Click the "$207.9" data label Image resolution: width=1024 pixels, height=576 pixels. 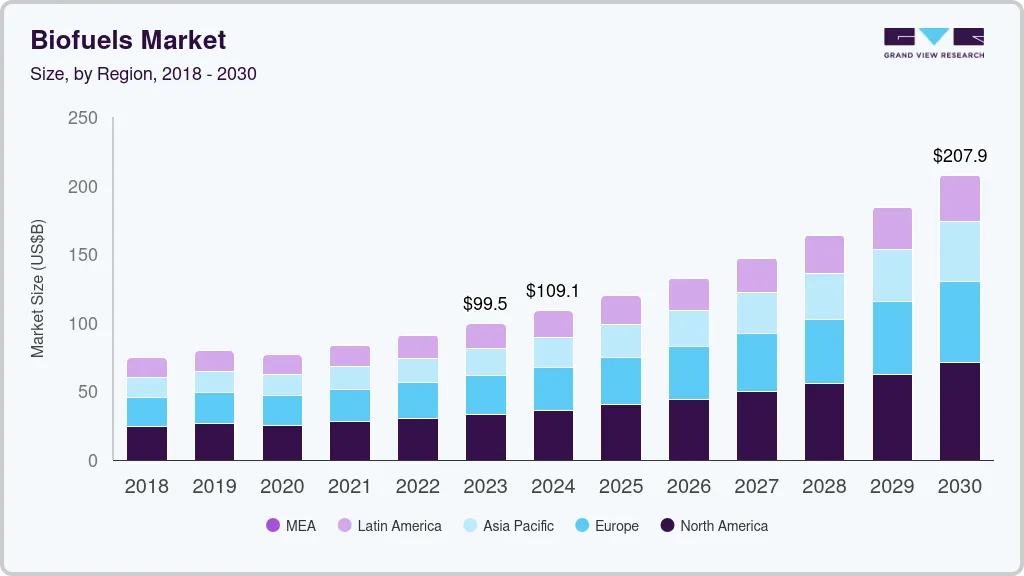(x=960, y=156)
